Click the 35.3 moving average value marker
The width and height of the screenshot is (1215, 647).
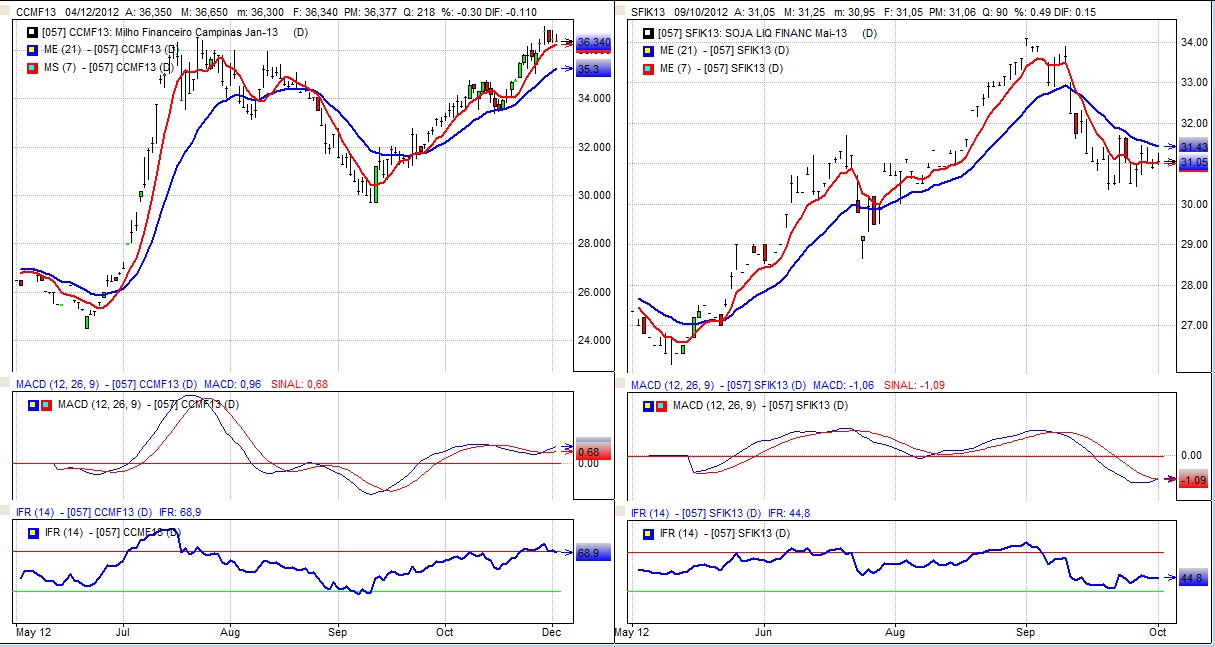[x=591, y=69]
